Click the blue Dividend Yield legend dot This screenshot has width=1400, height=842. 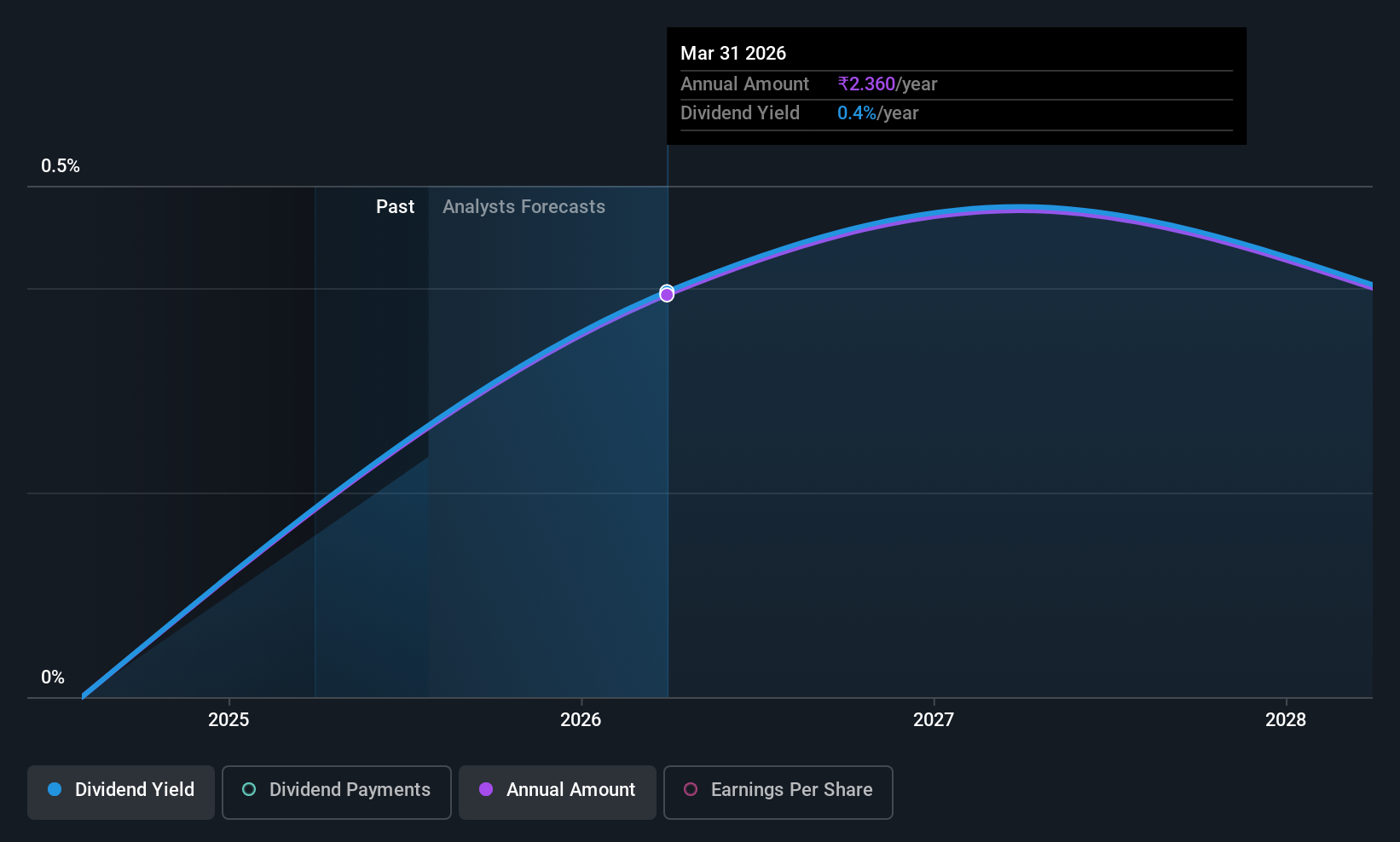tap(55, 789)
